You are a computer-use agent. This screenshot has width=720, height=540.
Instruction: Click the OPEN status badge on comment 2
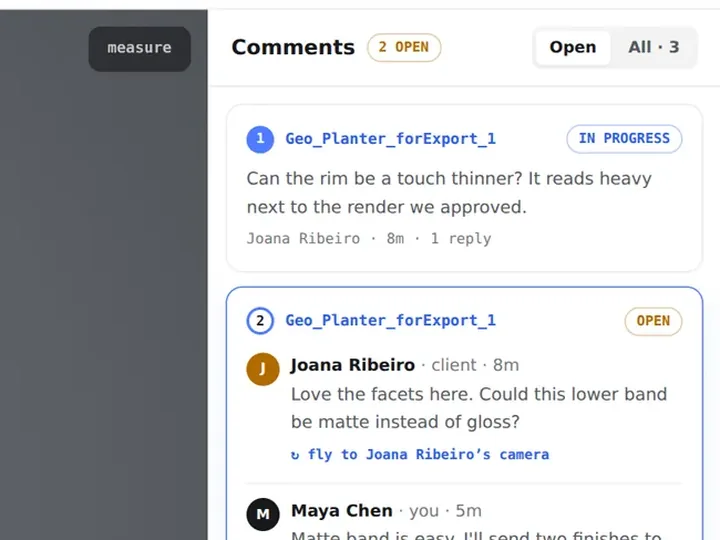[653, 321]
